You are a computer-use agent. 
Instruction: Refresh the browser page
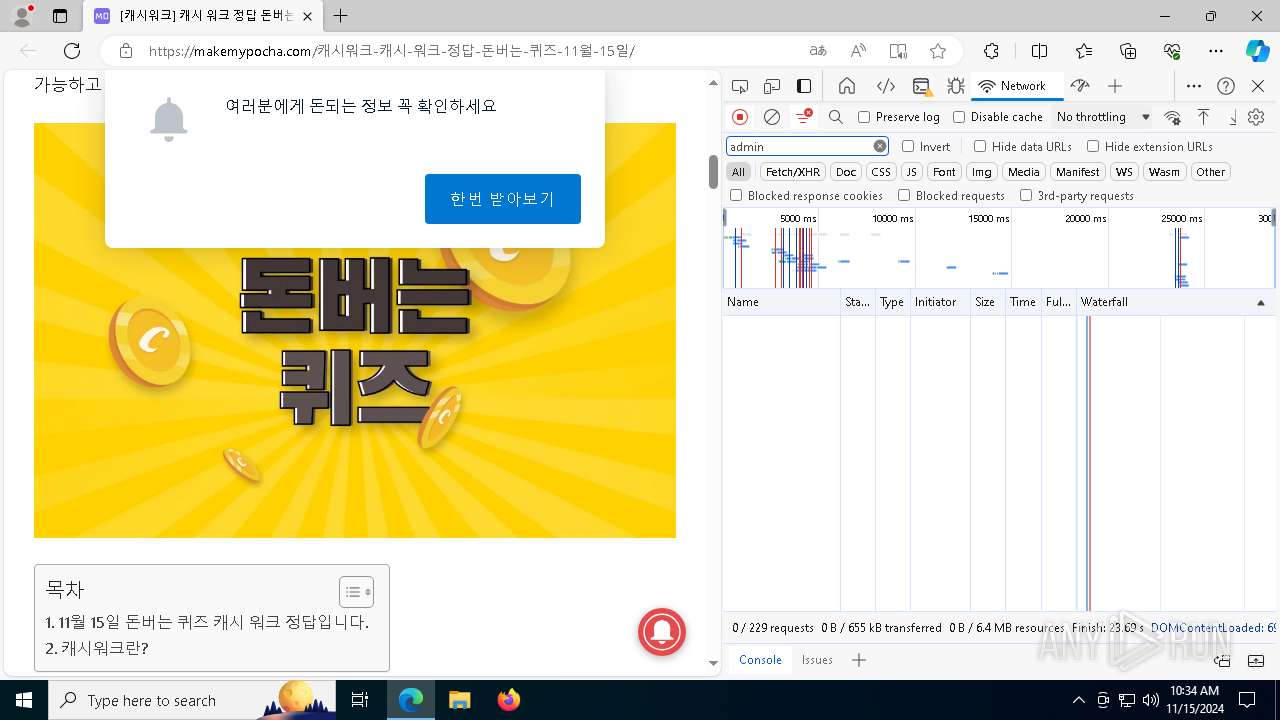tap(72, 51)
